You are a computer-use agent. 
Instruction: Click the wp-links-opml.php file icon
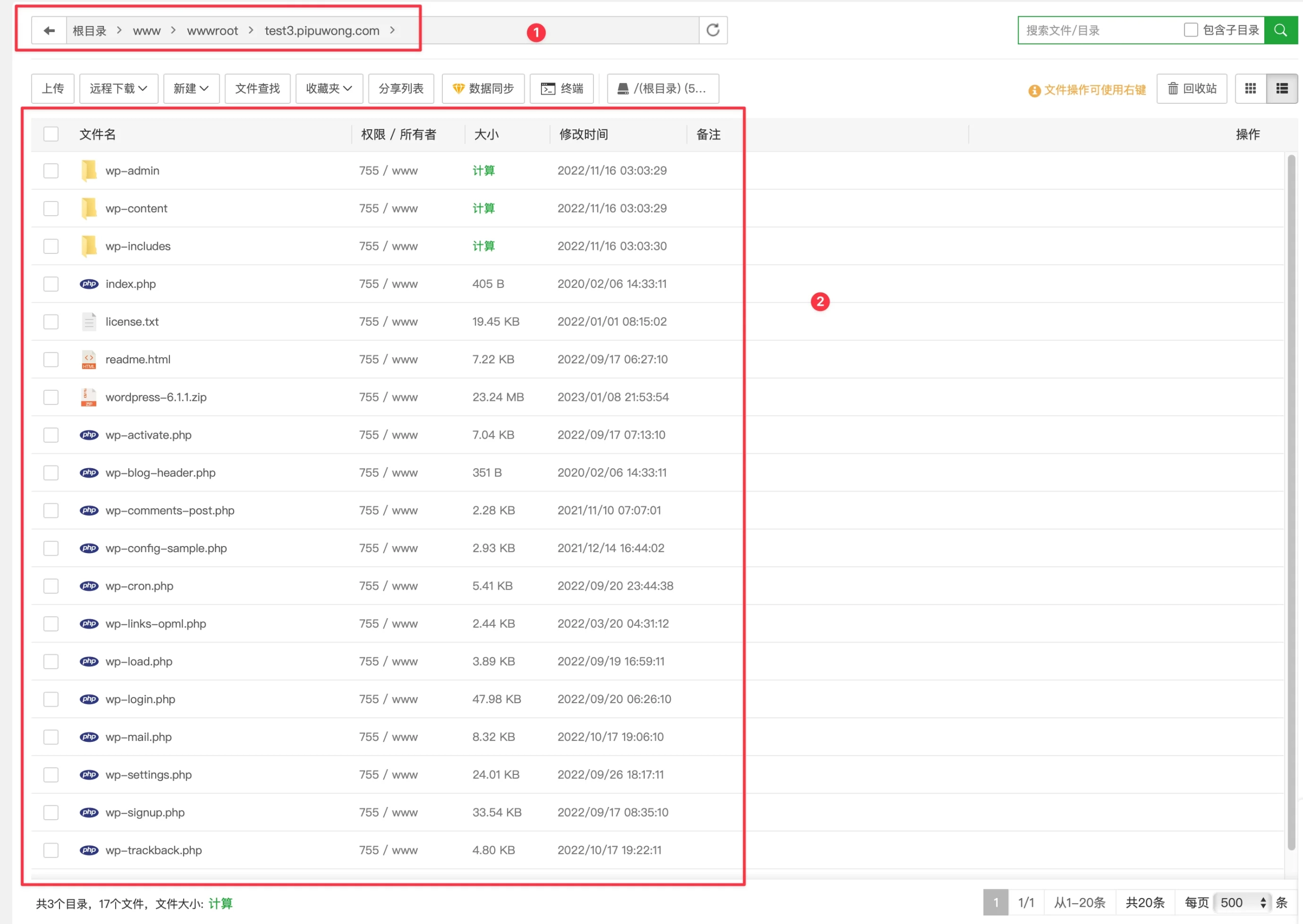[89, 624]
